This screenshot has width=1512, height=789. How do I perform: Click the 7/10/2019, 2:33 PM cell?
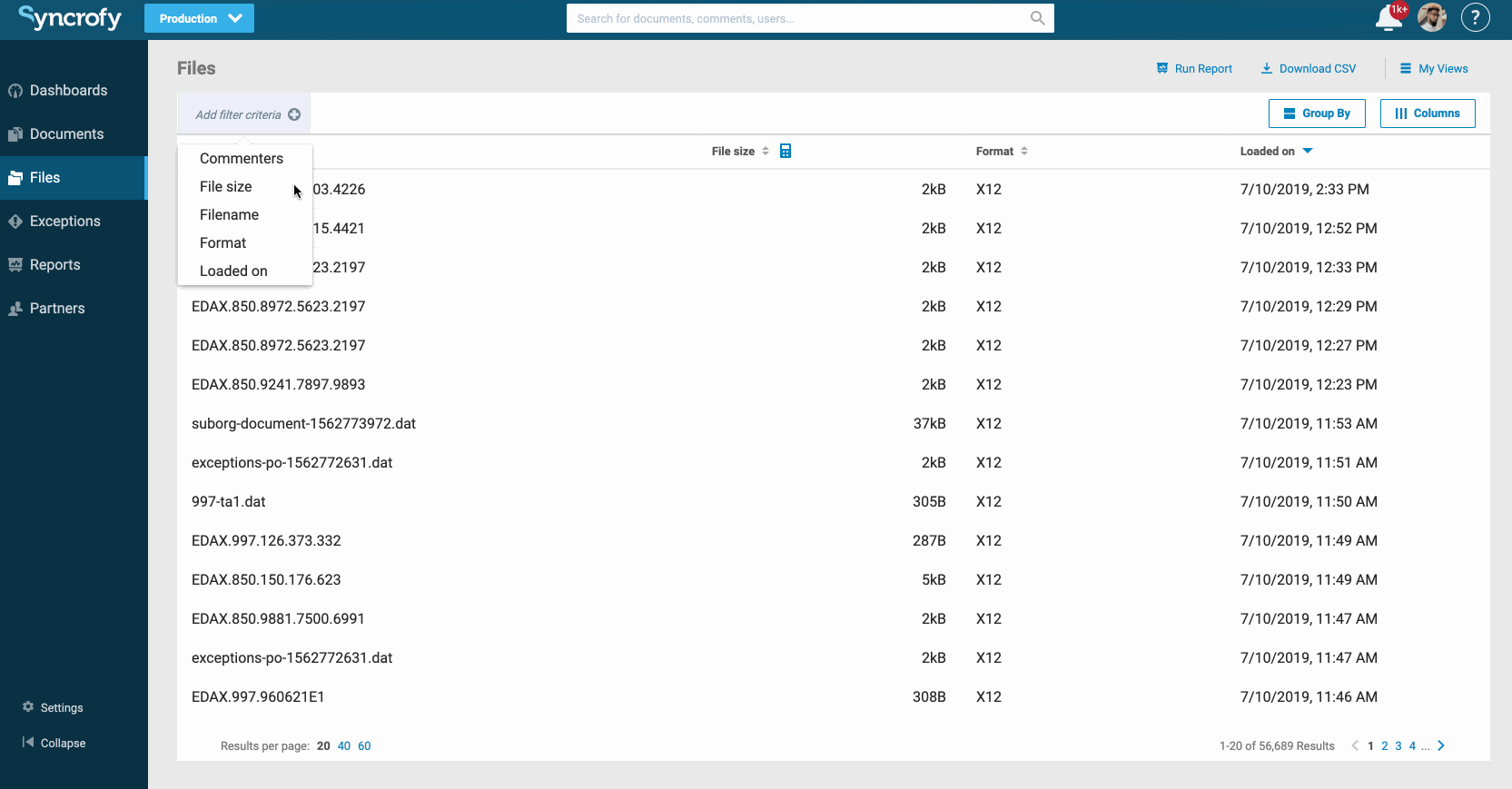click(x=1304, y=189)
